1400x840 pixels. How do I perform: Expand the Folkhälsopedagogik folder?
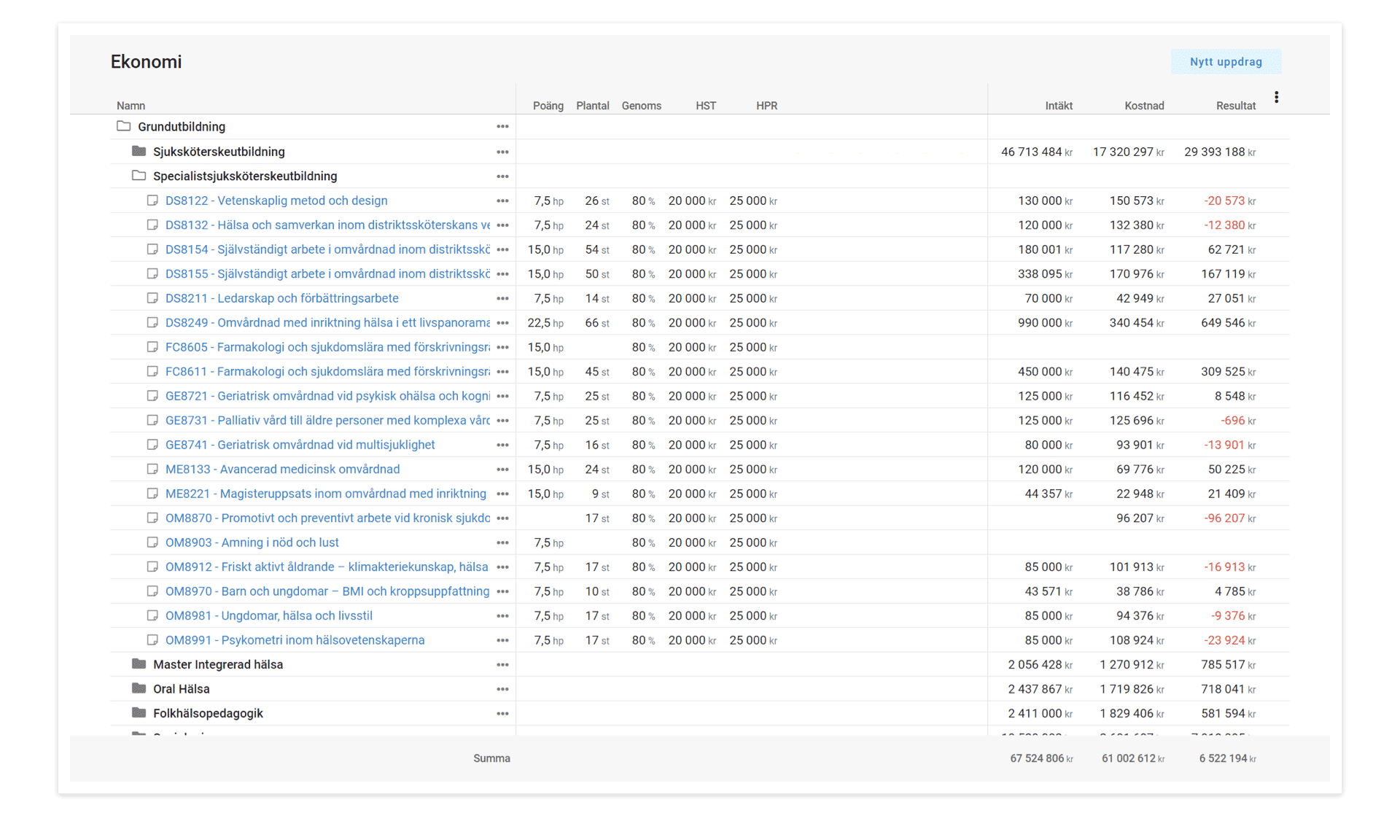139,713
